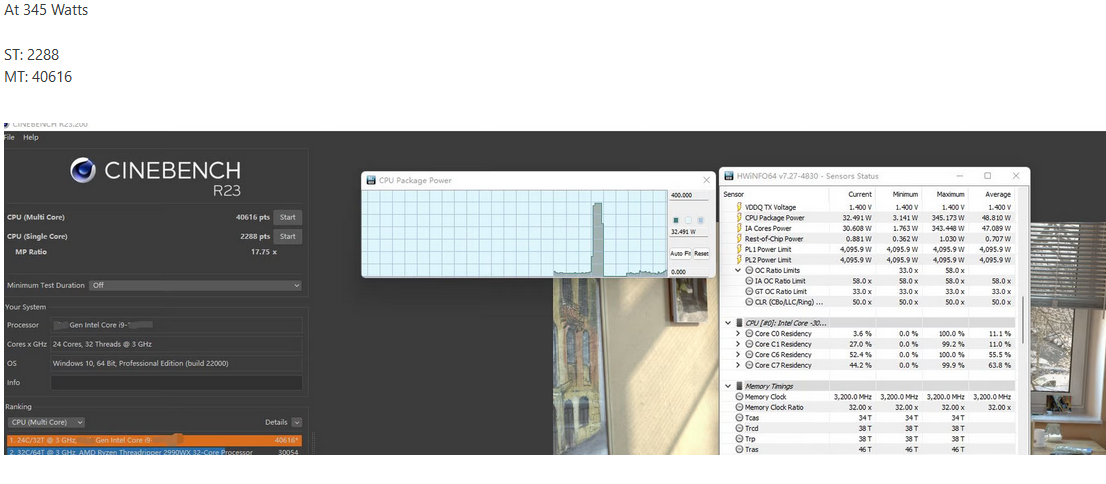Click the CPU Package Power window icon
1106x484 pixels.
(371, 181)
